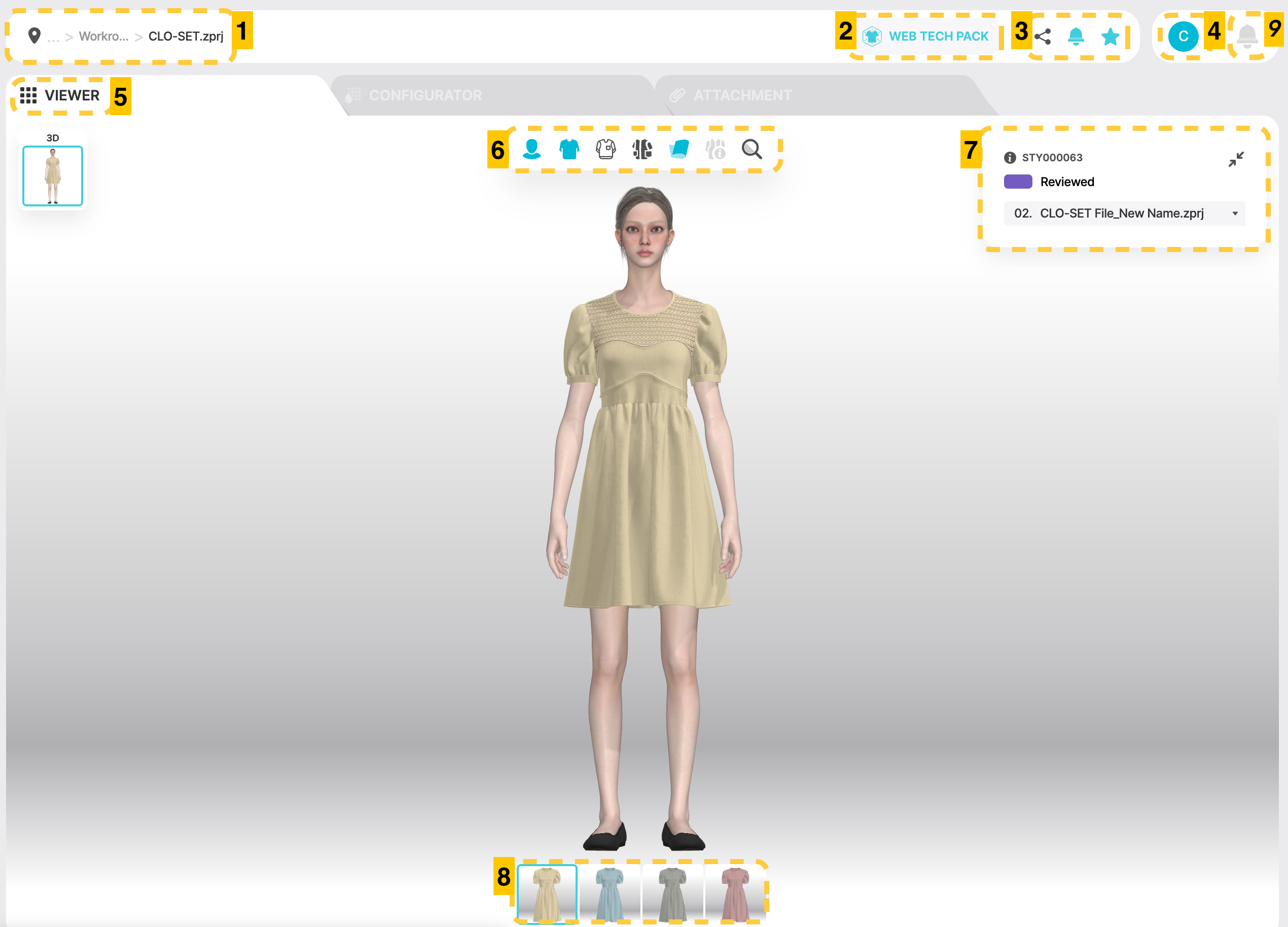
Task: Click the location pin icon in breadcrumb
Action: pos(34,36)
